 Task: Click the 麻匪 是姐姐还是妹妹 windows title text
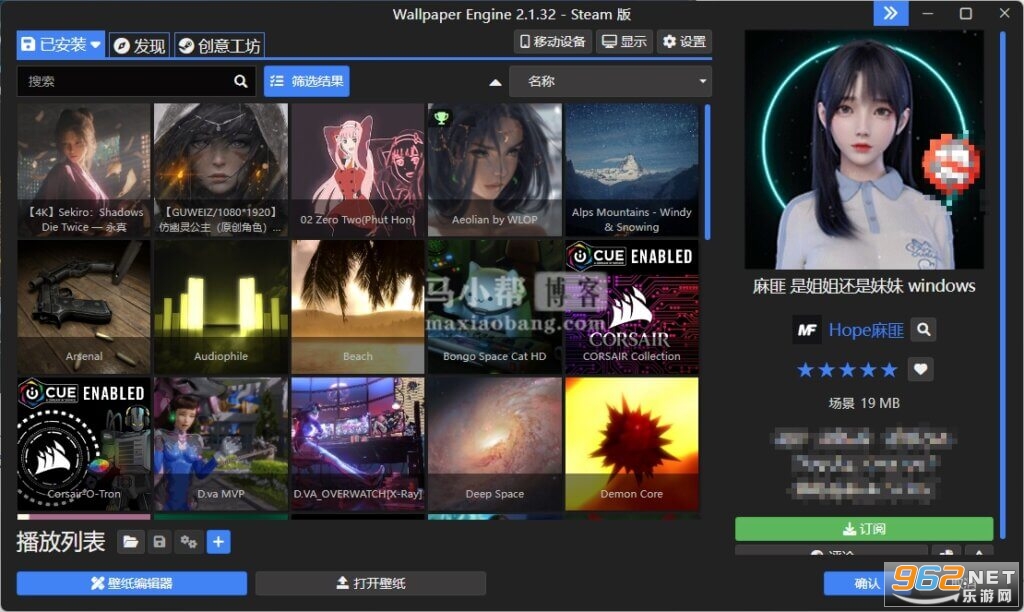(x=864, y=286)
